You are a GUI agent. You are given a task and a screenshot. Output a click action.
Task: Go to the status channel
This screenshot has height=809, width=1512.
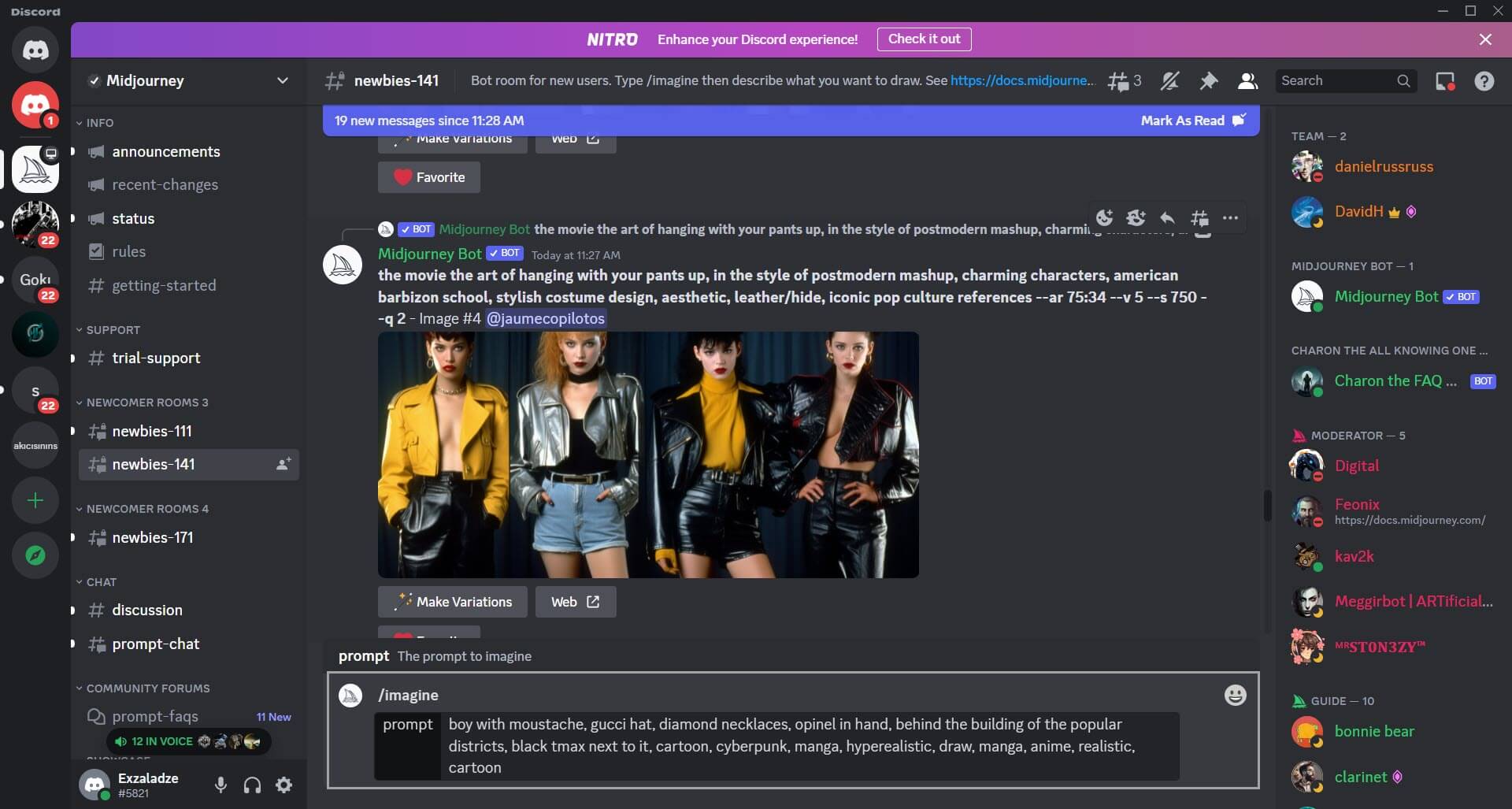(x=189, y=218)
